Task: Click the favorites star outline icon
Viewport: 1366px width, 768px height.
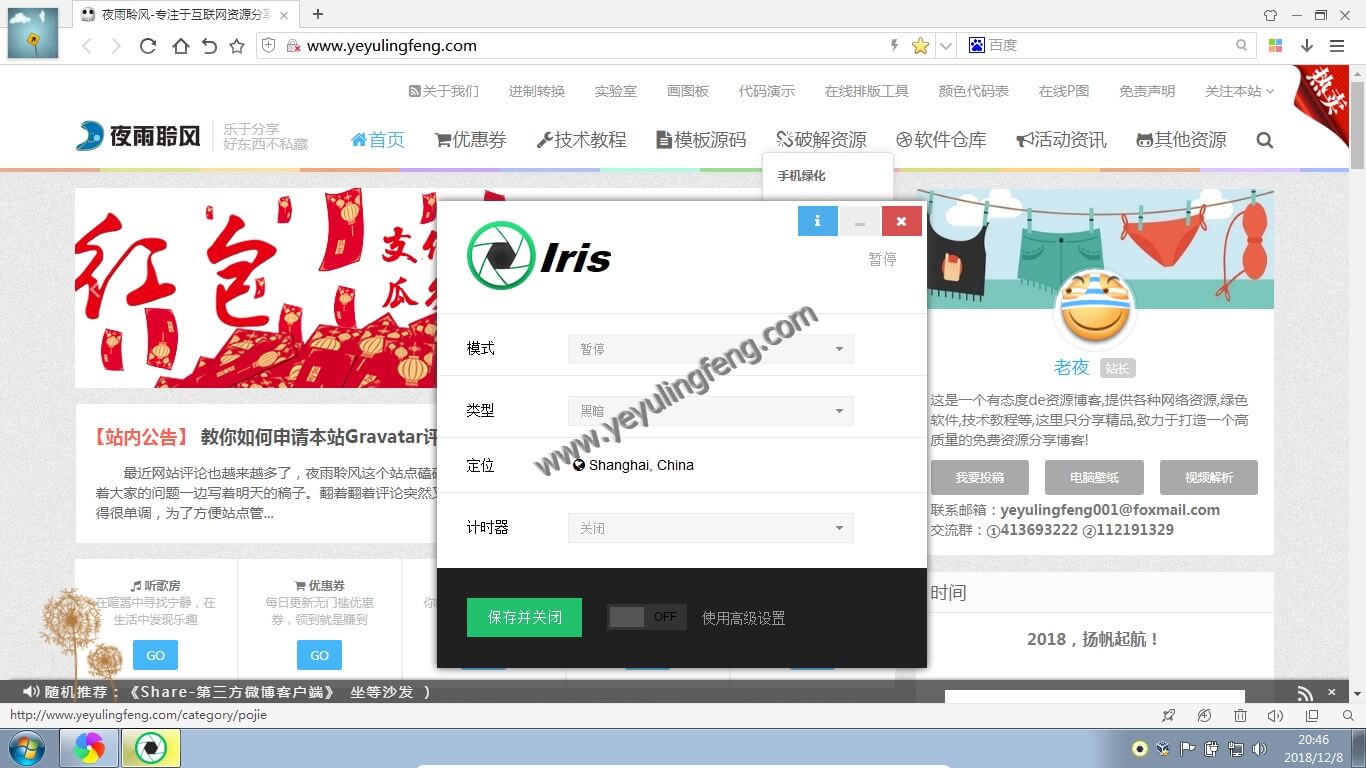Action: tap(237, 46)
